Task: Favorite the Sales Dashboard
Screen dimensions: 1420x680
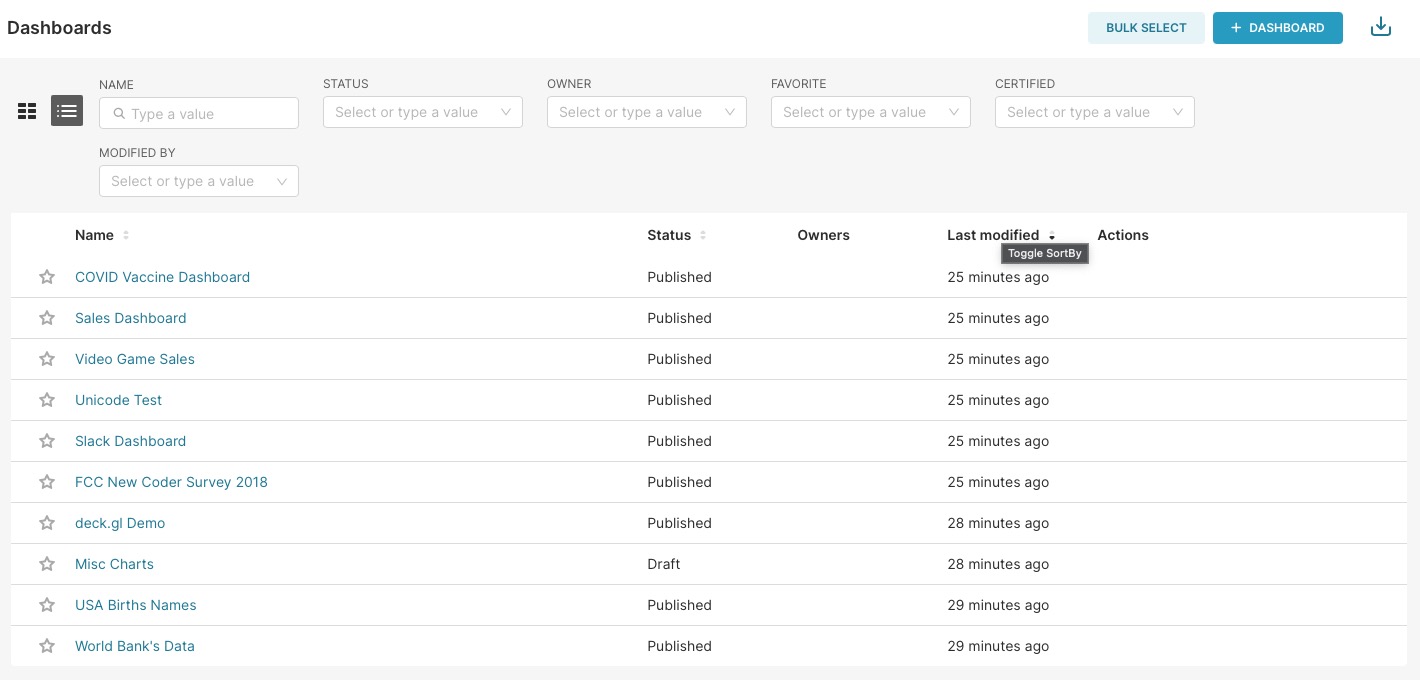Action: coord(46,318)
